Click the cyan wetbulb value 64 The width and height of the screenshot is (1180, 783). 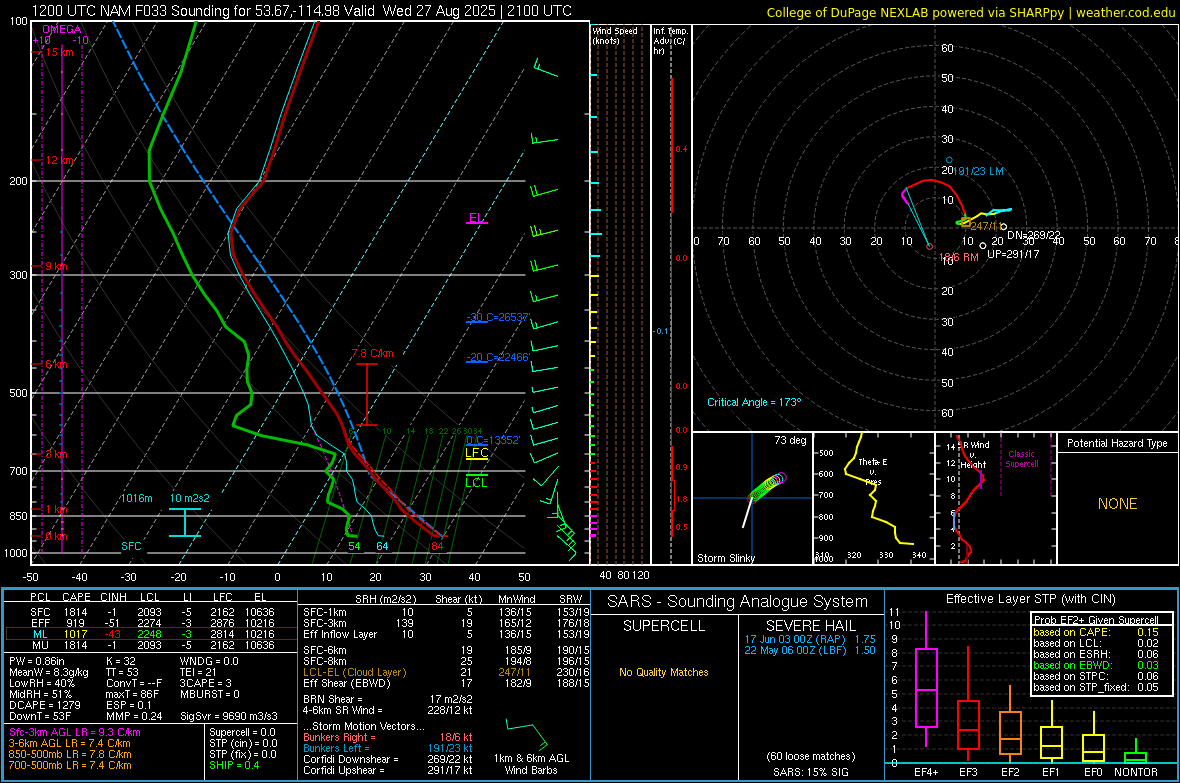tap(382, 546)
